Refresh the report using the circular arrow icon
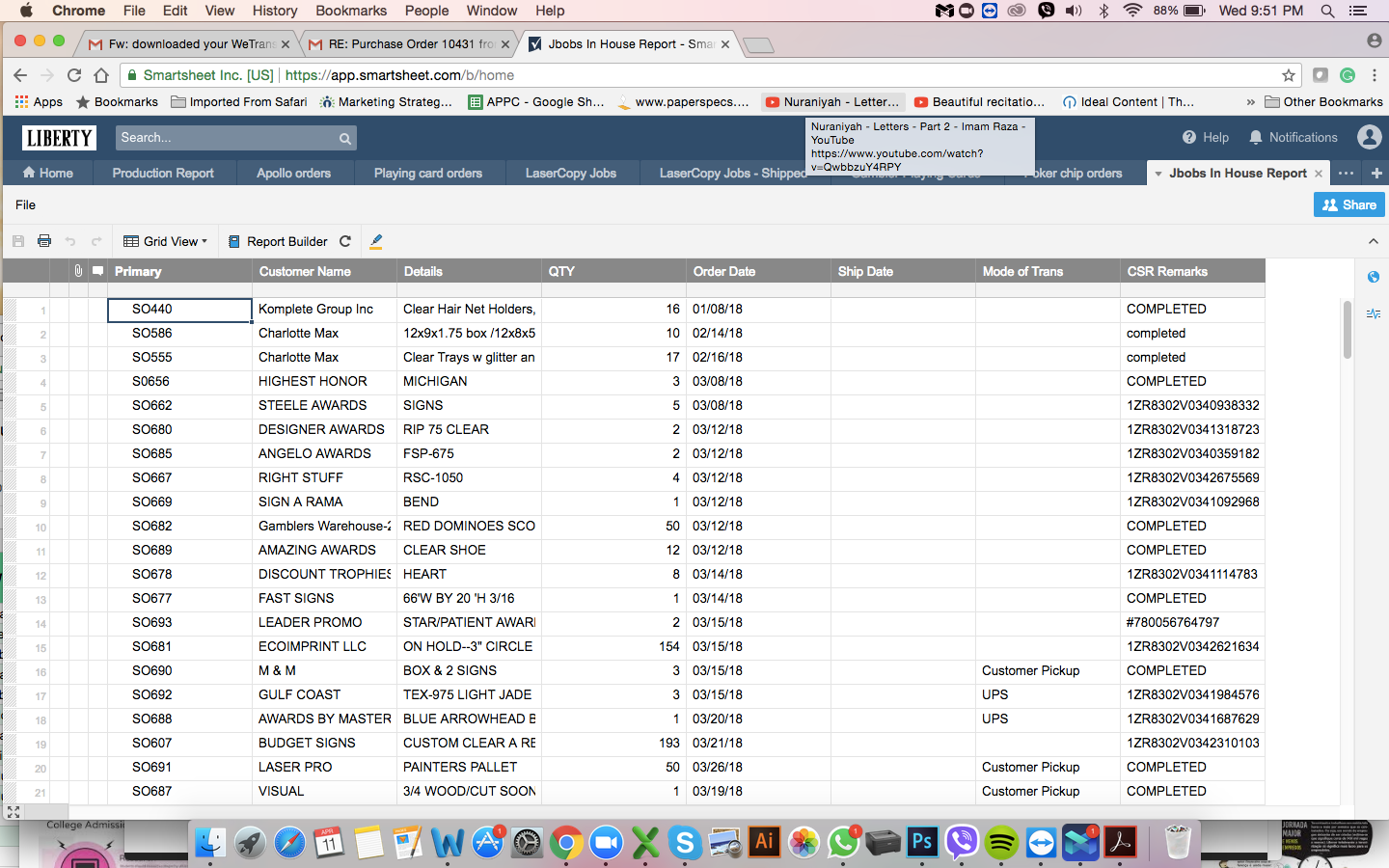Screen dimensions: 1389x868 pyautogui.click(x=345, y=241)
